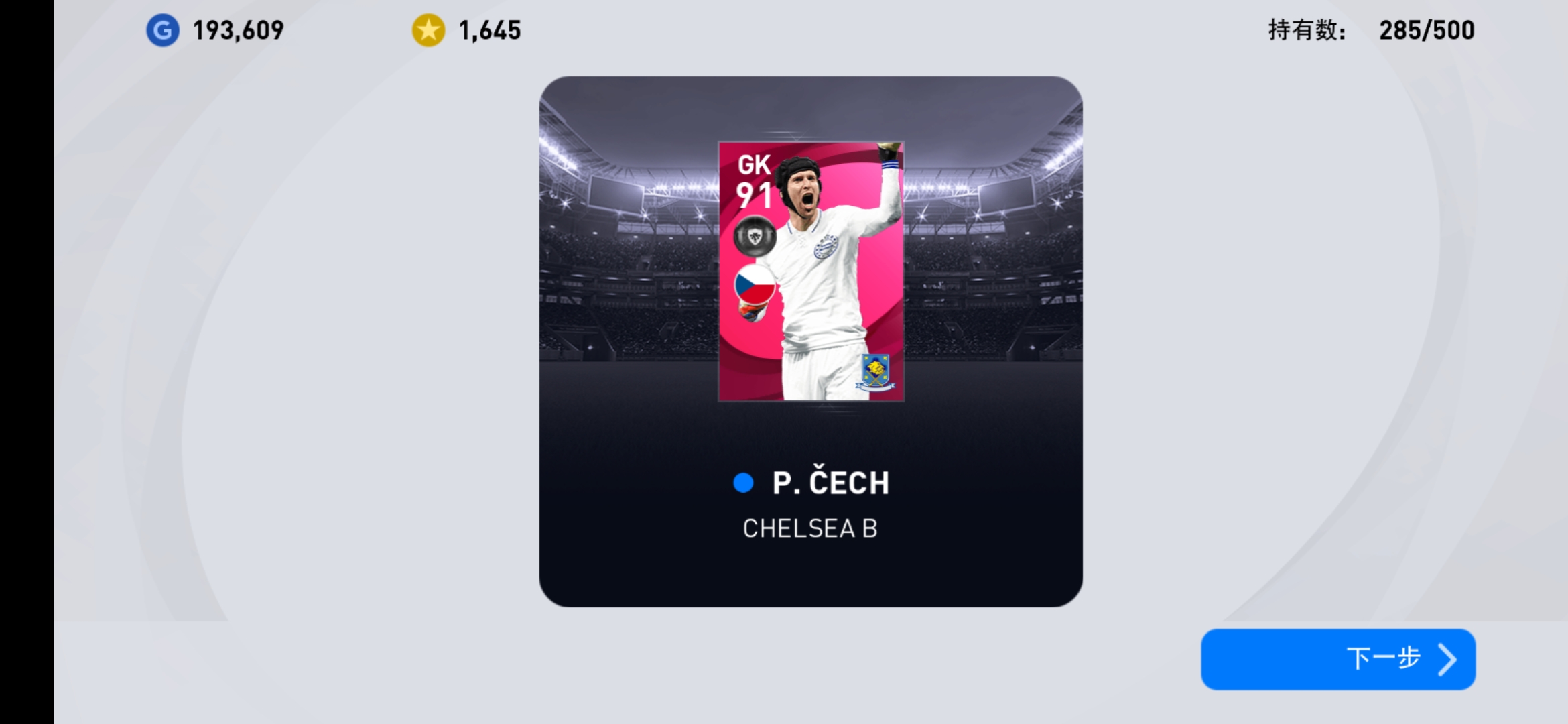Screen dimensions: 1568x724
Task: Tap the gold star coin icon
Action: click(x=428, y=30)
